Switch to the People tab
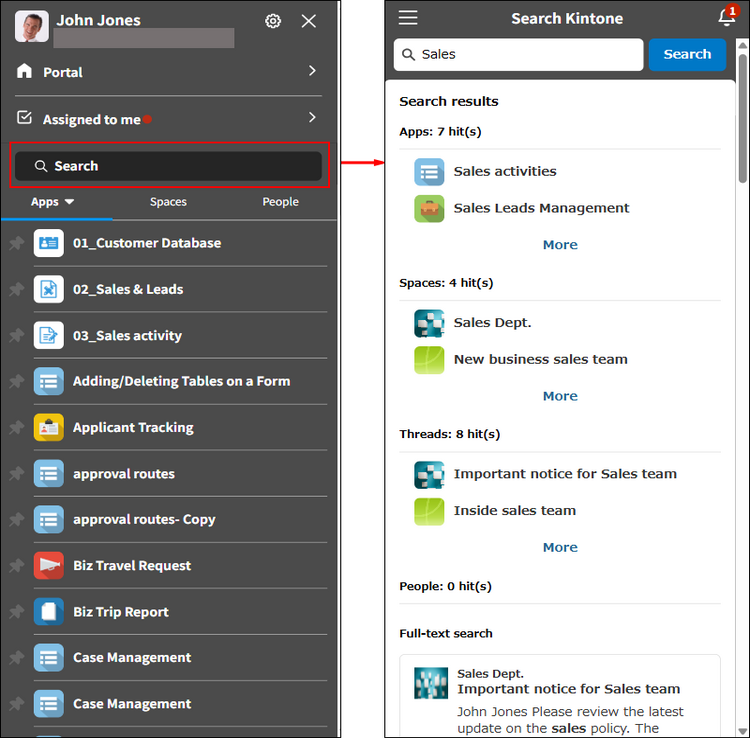The width and height of the screenshot is (750, 738). pyautogui.click(x=280, y=202)
